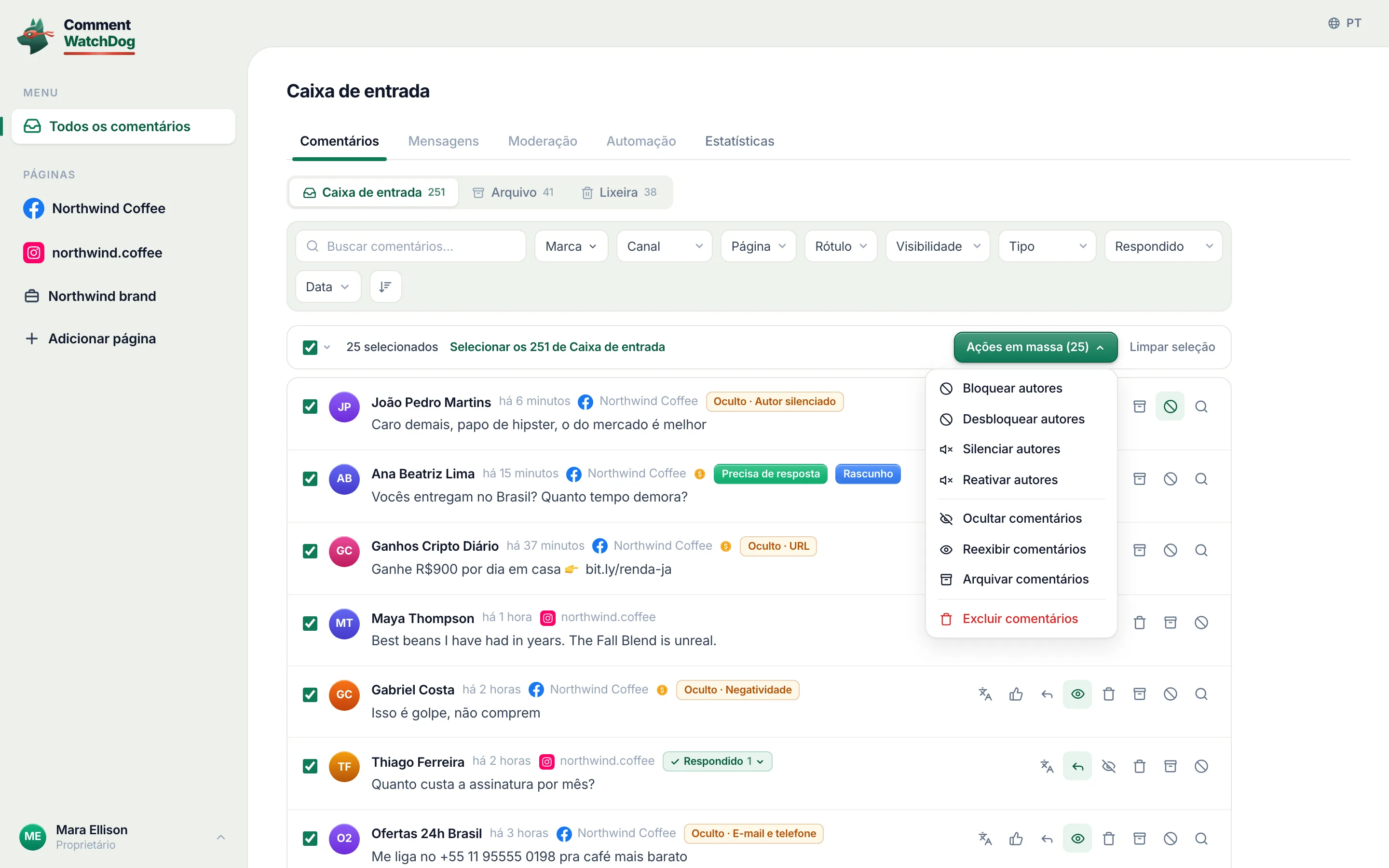Click the search icon in Ana Beatriz Lima row
Screen dimensions: 1389x868
pyautogui.click(x=1201, y=479)
